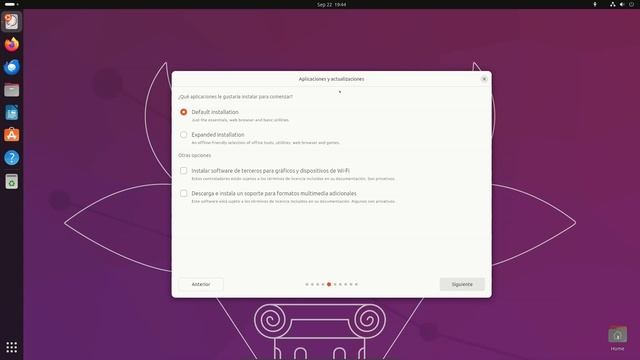Click the Anterior button
This screenshot has width=640, height=360.
(x=201, y=284)
